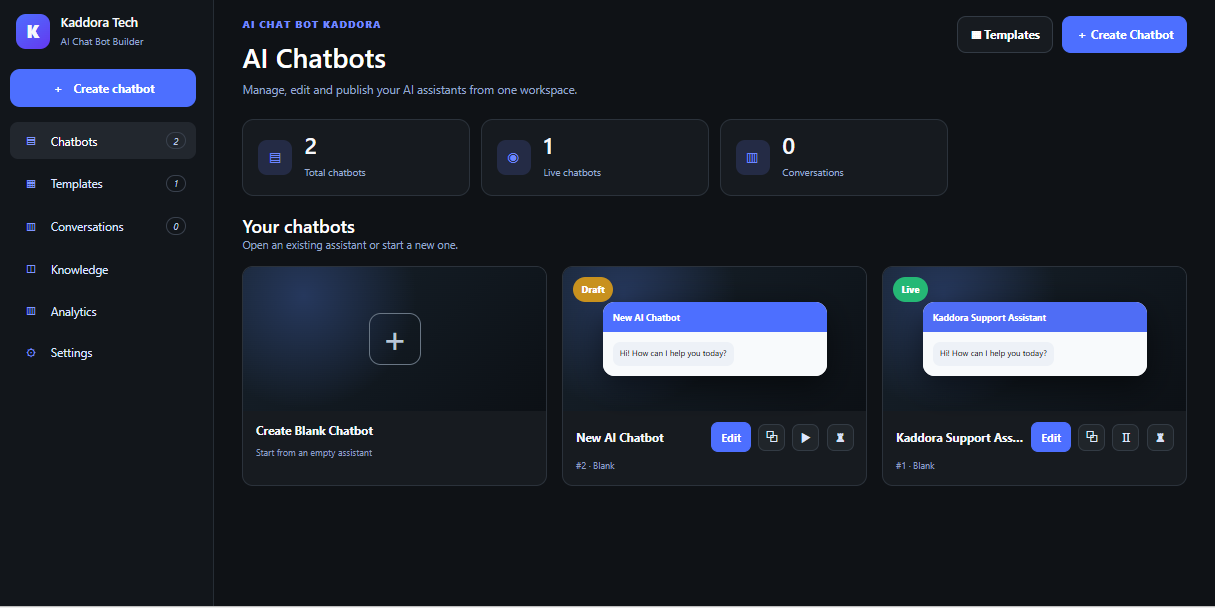Duplicate the Kaddora Support Assistant chatbot
Image resolution: width=1215 pixels, height=608 pixels.
pyautogui.click(x=1091, y=437)
